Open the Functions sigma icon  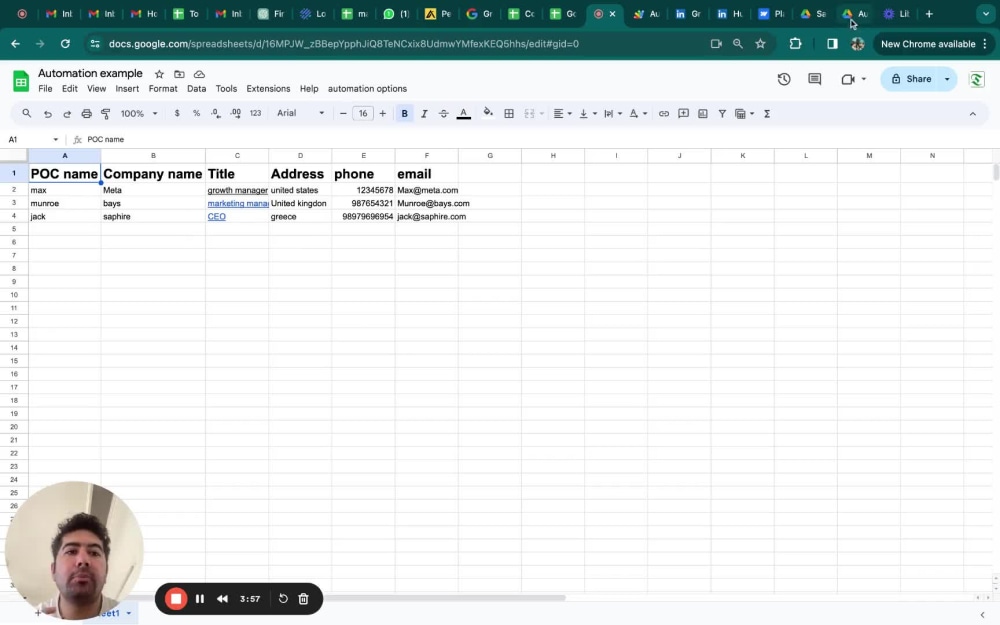click(x=766, y=113)
